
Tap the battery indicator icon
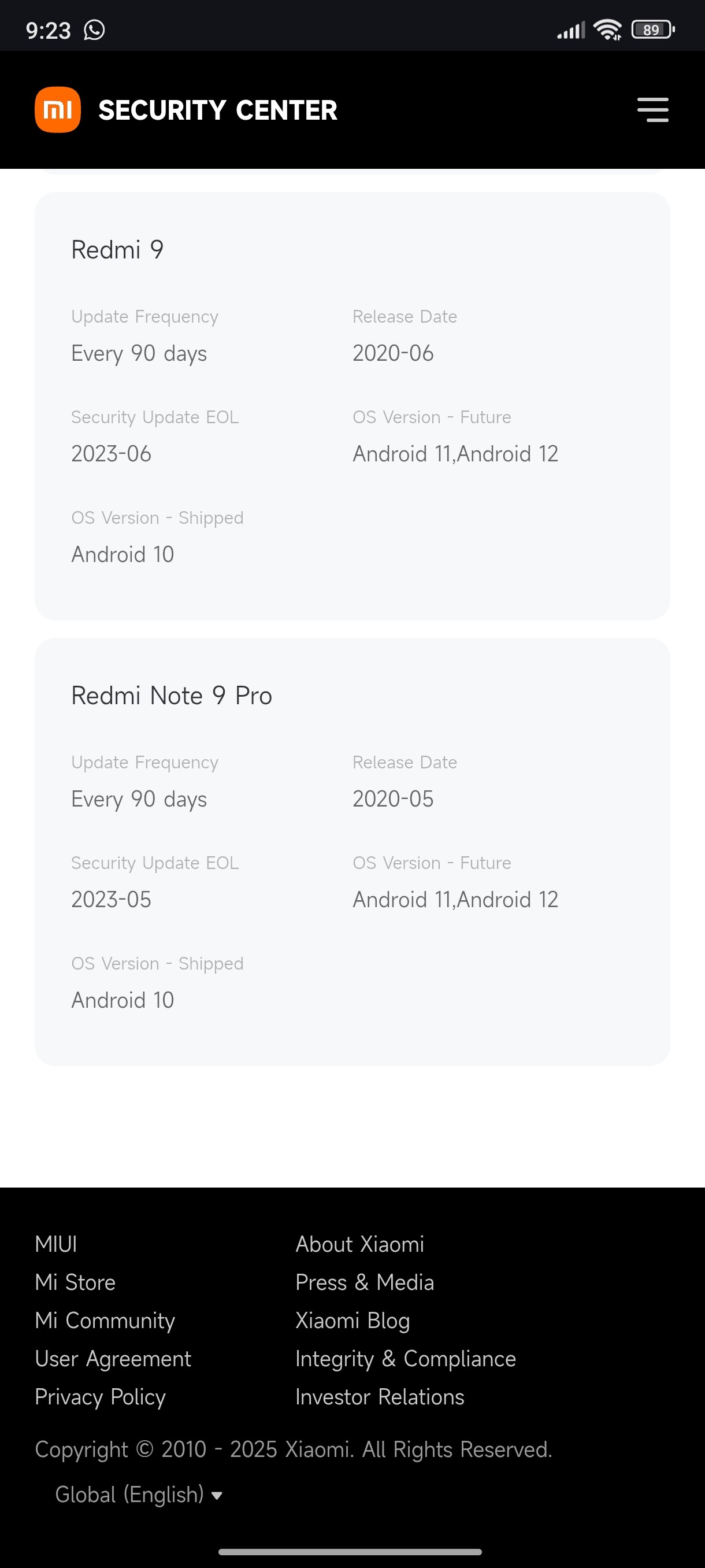[652, 29]
